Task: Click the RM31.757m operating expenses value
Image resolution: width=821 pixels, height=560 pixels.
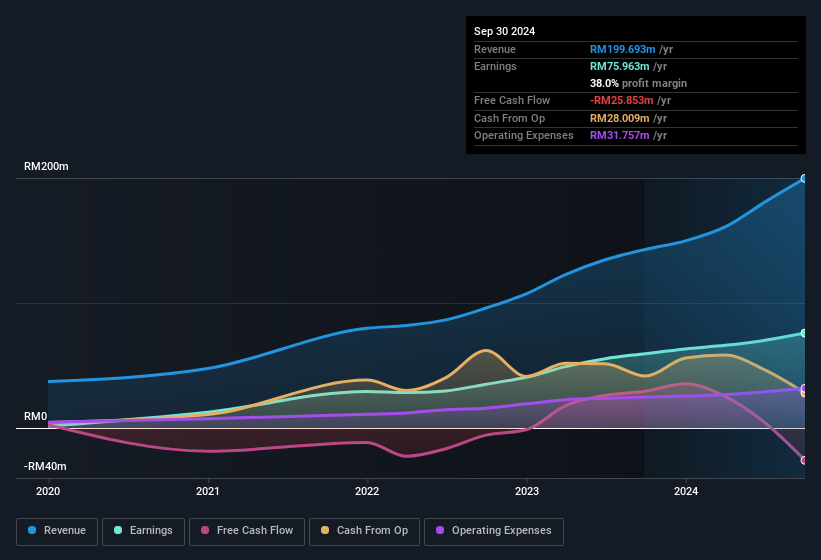Action: click(x=619, y=135)
